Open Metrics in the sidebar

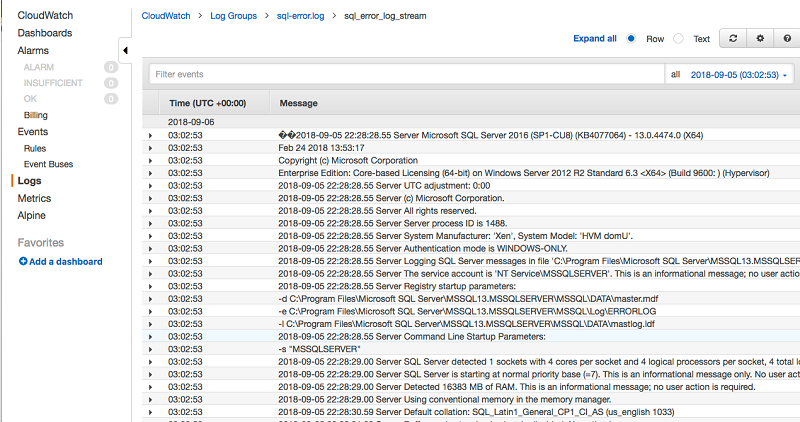click(x=34, y=198)
